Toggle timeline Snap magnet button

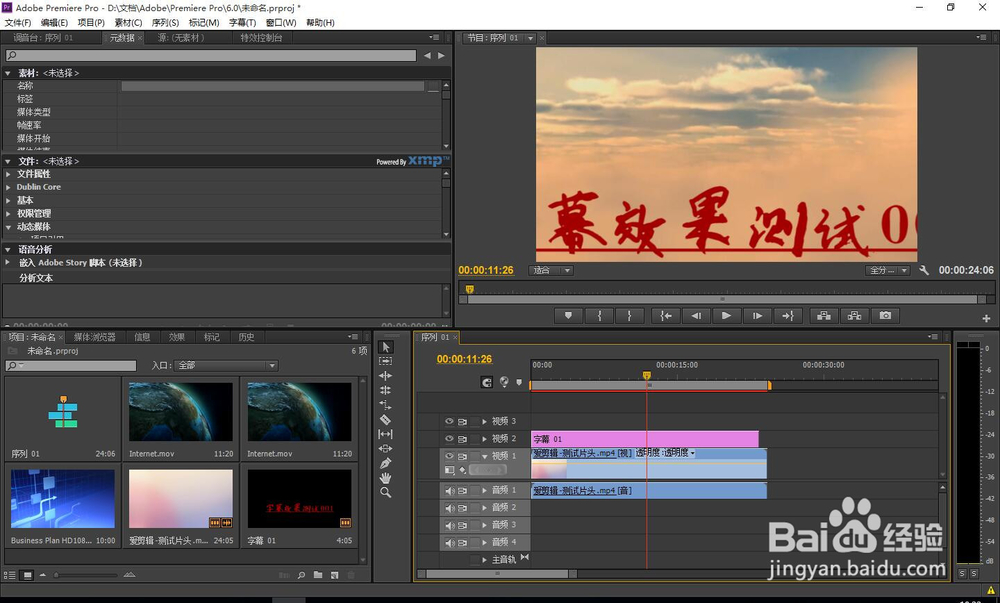487,382
